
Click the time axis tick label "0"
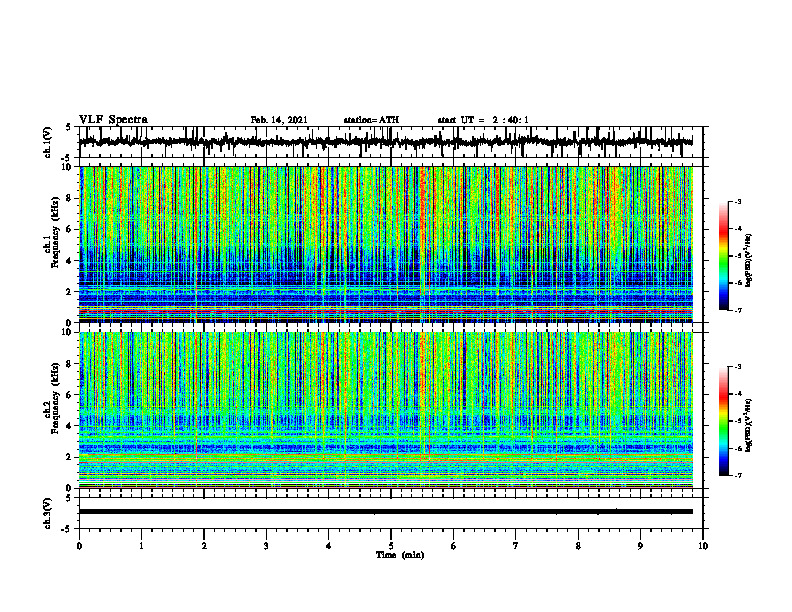pyautogui.click(x=79, y=546)
